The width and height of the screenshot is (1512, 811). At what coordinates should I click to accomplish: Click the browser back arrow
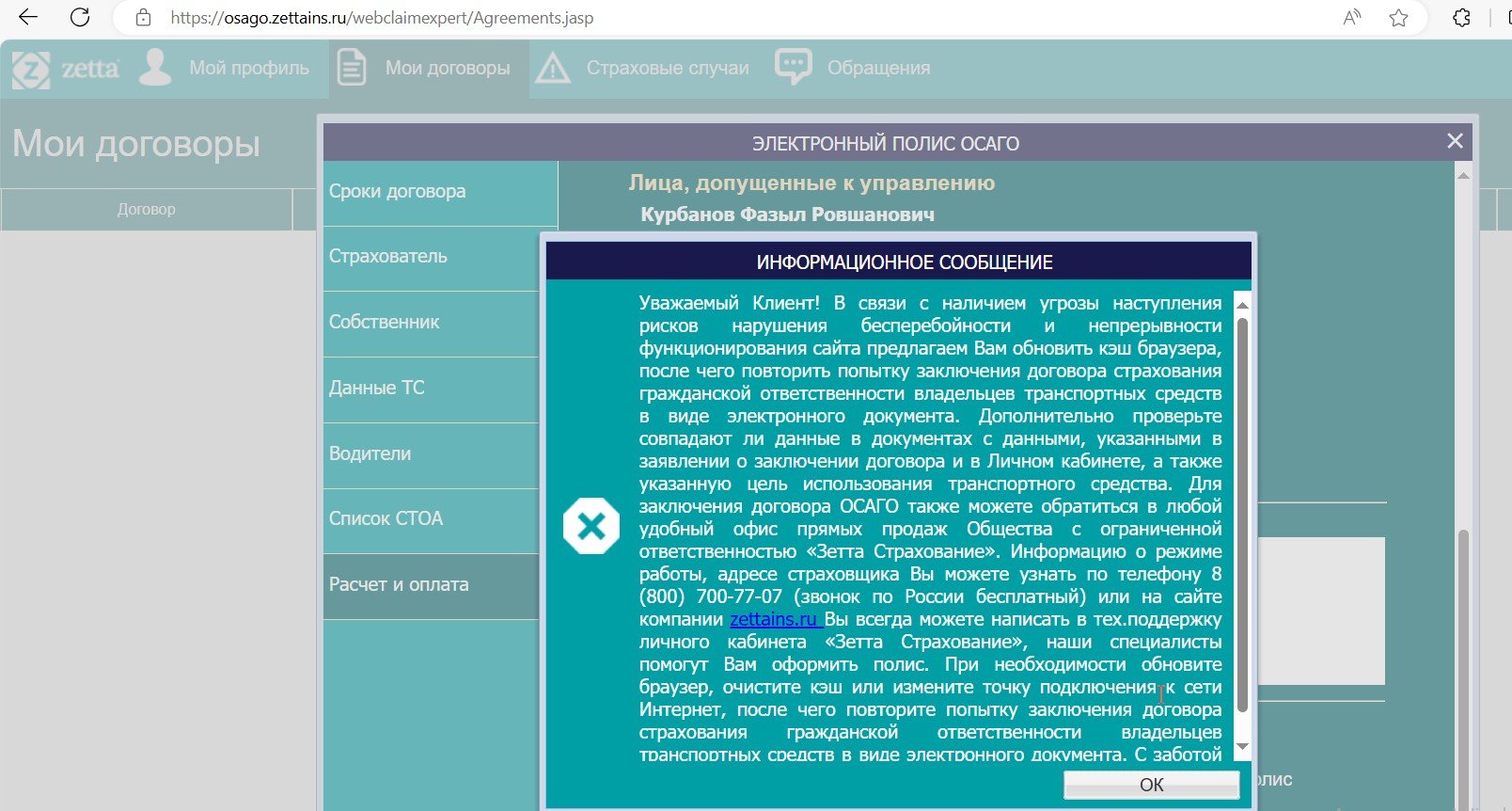click(28, 17)
